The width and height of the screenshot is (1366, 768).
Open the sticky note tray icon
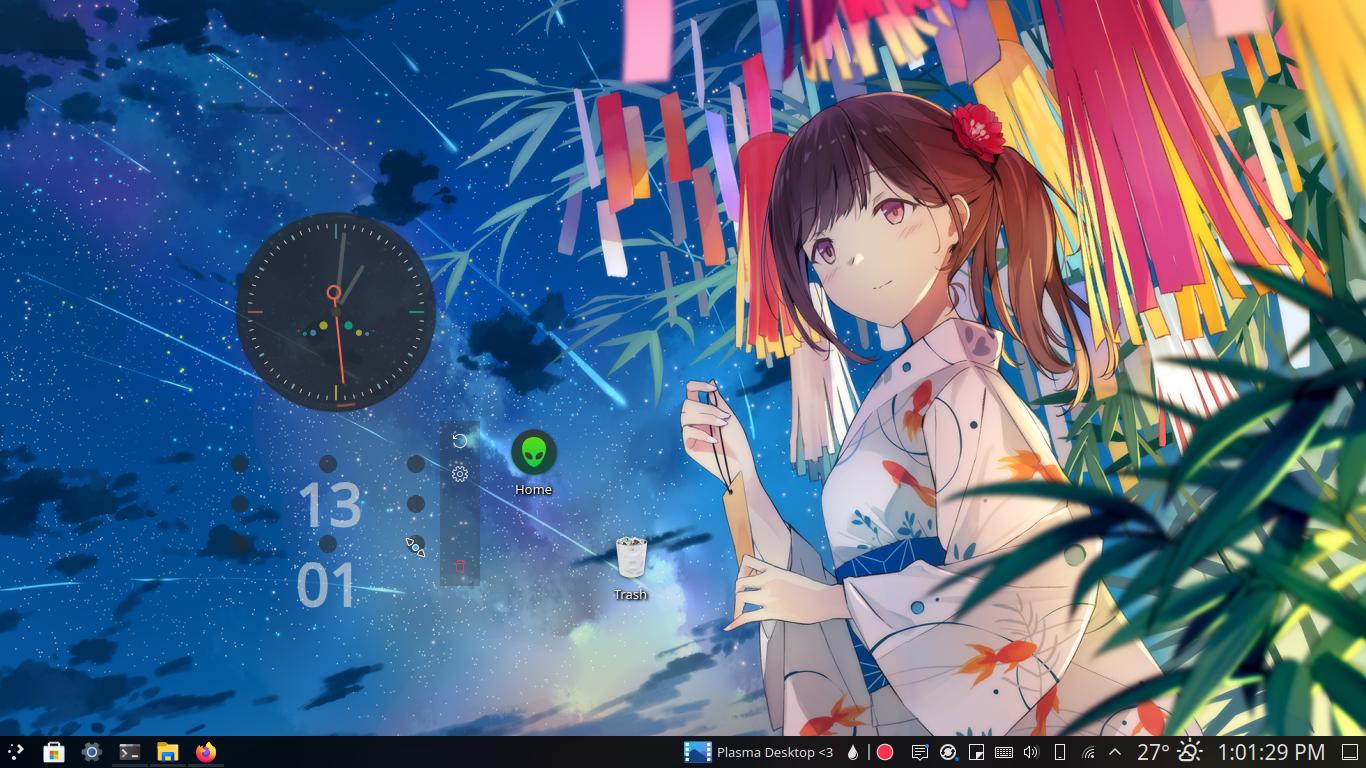[x=976, y=752]
